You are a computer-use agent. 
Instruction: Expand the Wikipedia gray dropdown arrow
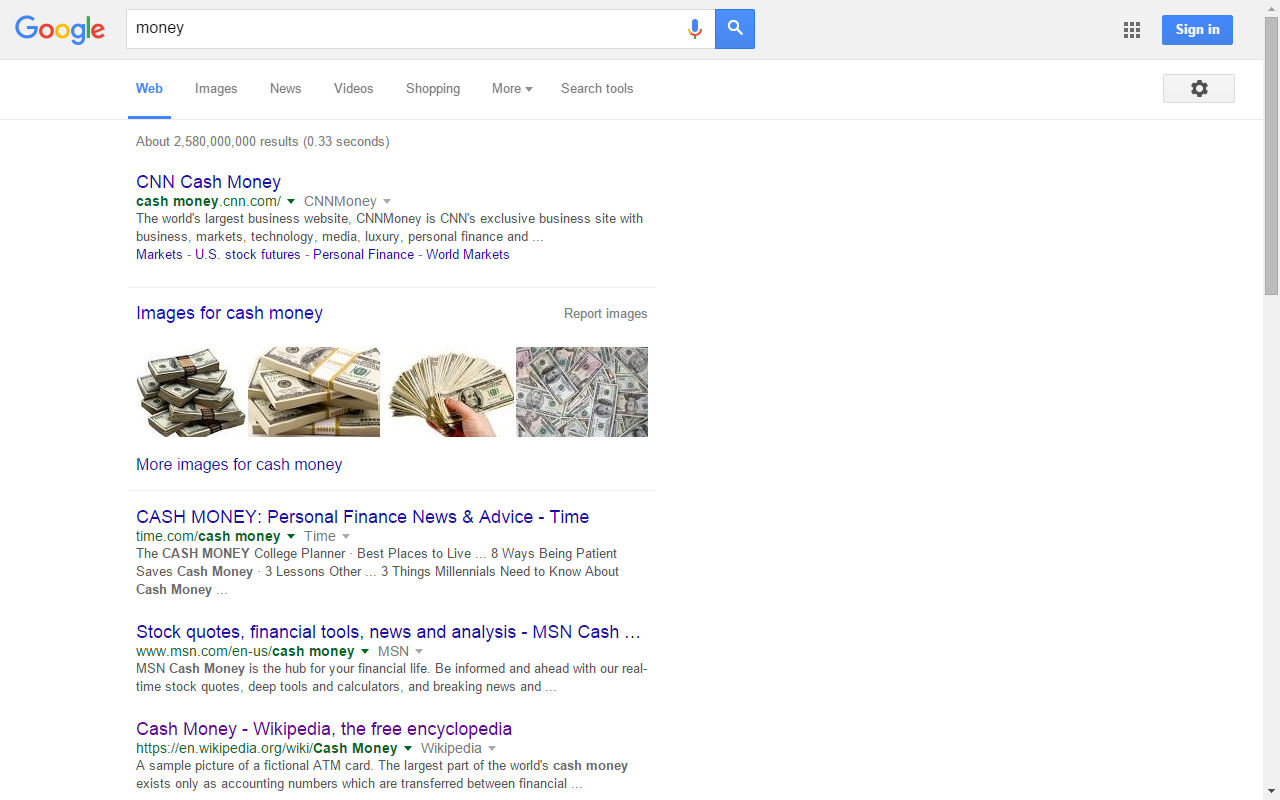[492, 749]
